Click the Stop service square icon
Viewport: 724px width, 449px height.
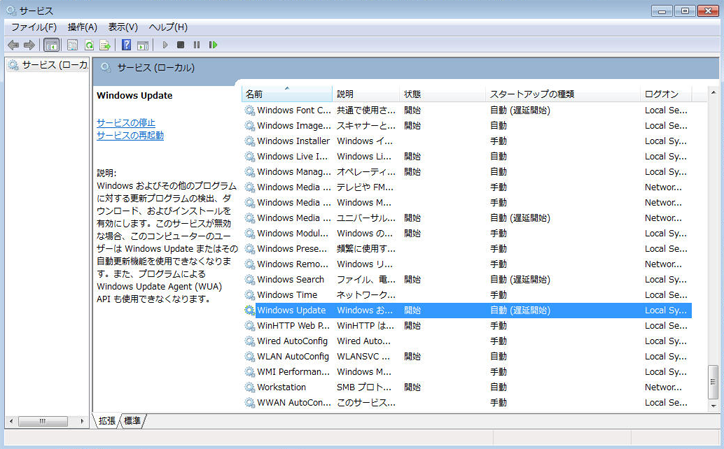pyautogui.click(x=181, y=45)
